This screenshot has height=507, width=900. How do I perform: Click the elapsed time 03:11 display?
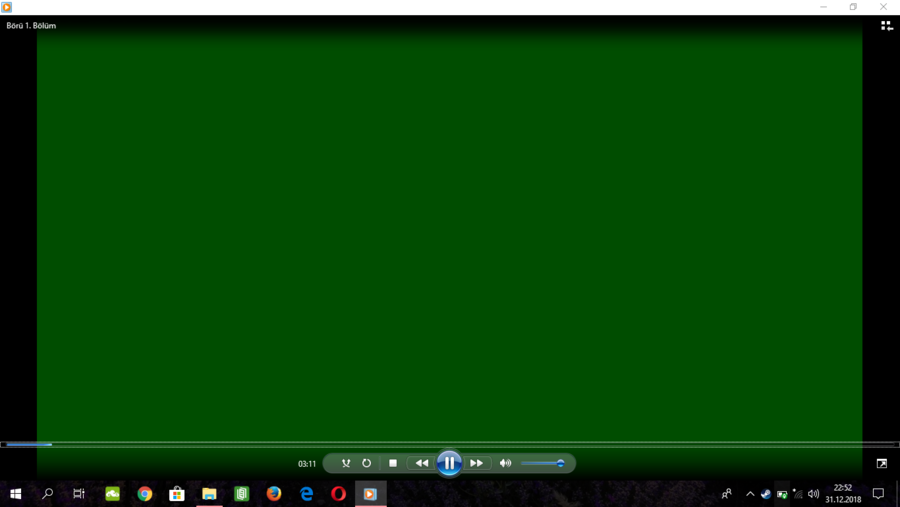307,464
